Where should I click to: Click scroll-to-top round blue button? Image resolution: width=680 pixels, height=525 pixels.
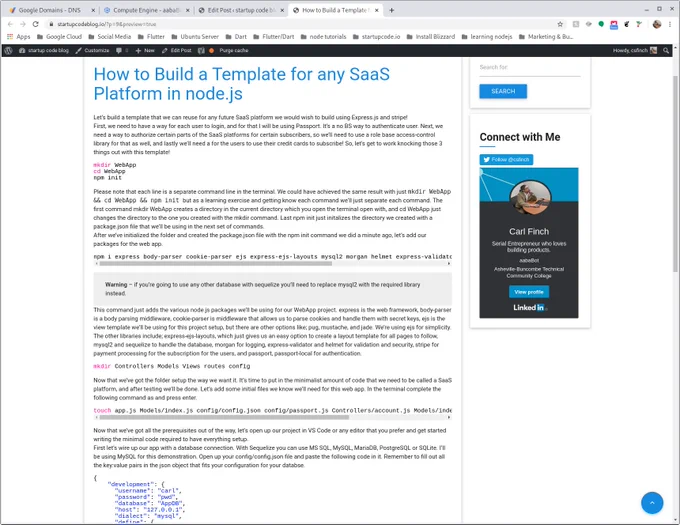click(x=652, y=502)
